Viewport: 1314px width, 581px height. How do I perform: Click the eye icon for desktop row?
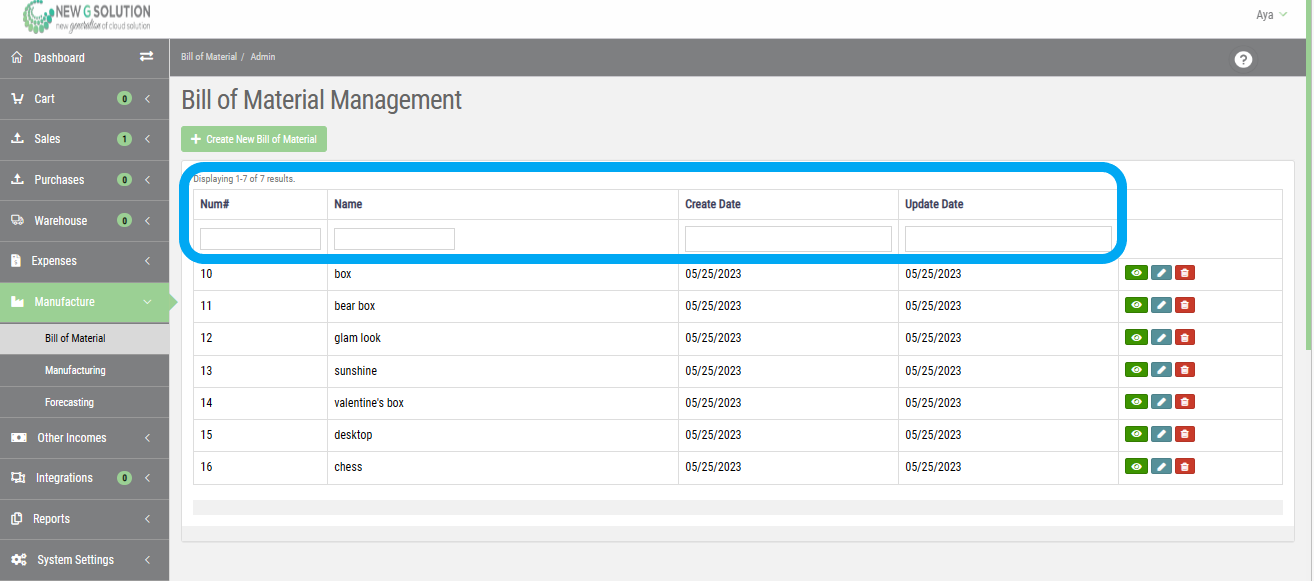[x=1136, y=435]
